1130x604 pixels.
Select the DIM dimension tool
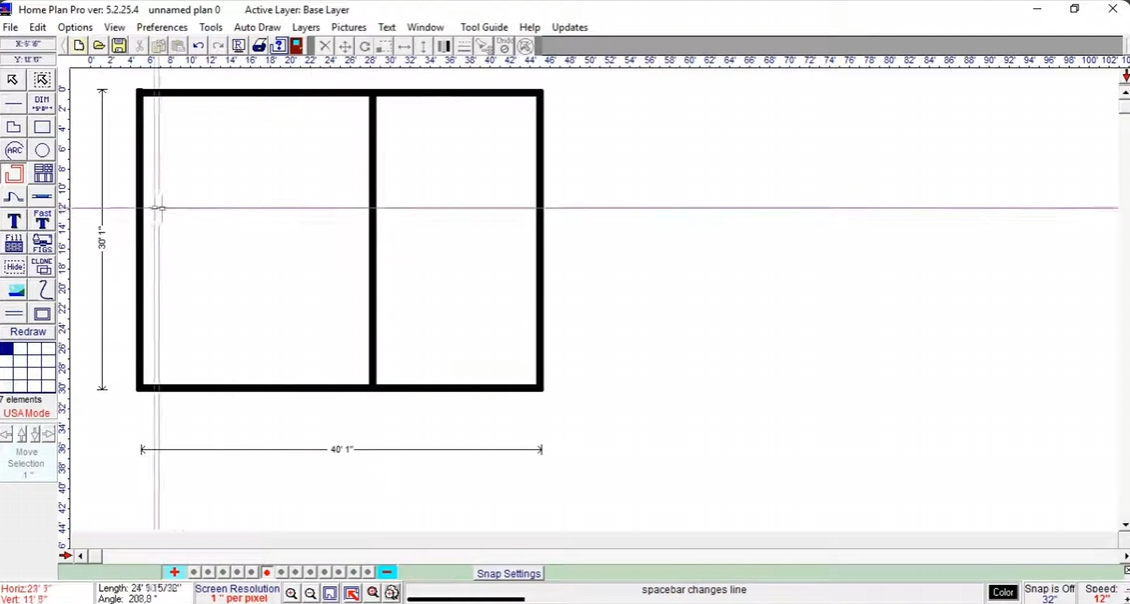click(x=42, y=103)
